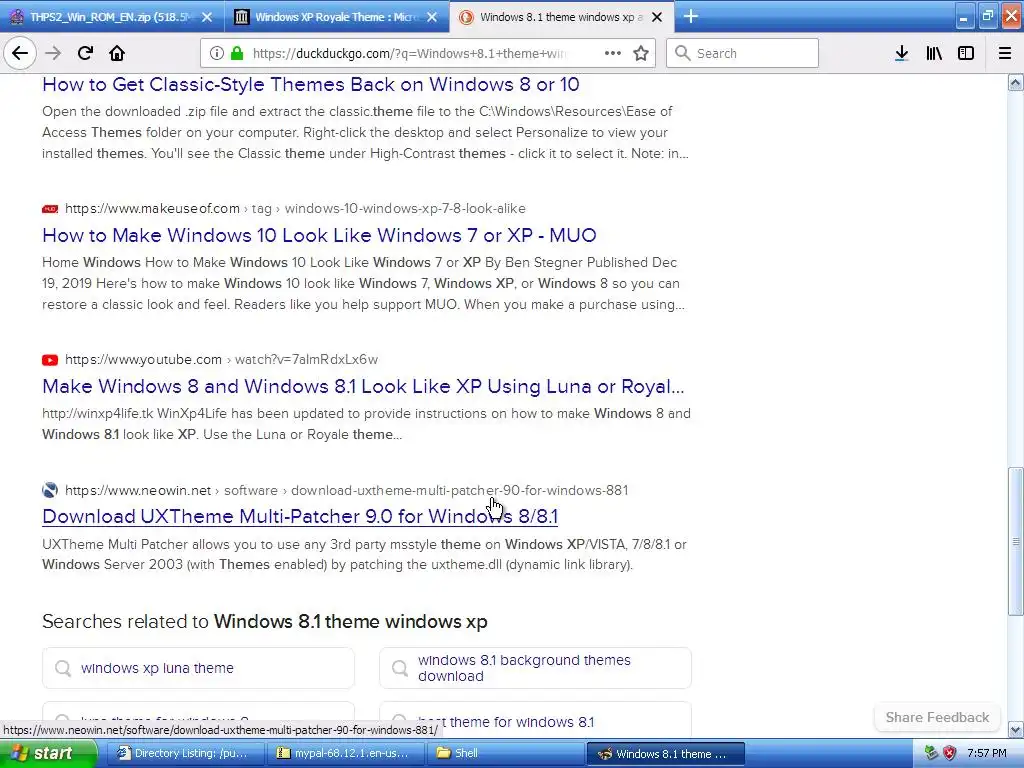Focus the Search box in toolbar
This screenshot has width=1024, height=768.
click(x=742, y=53)
